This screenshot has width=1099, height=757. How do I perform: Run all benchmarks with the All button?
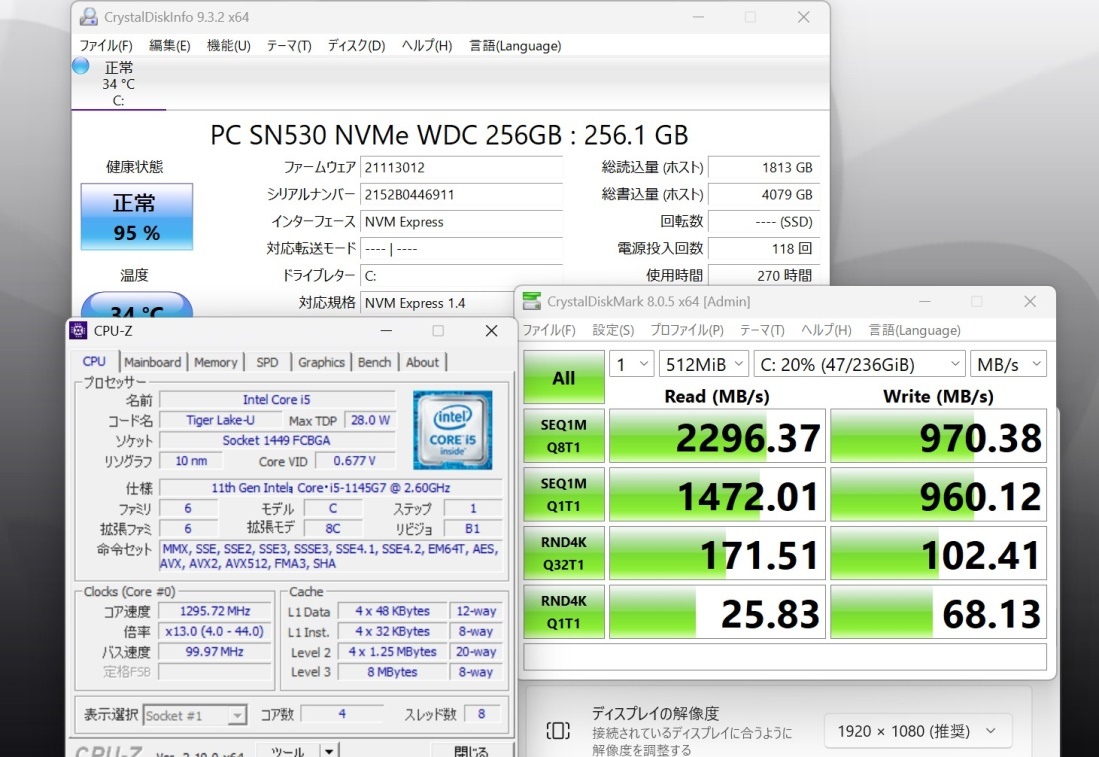pyautogui.click(x=564, y=378)
